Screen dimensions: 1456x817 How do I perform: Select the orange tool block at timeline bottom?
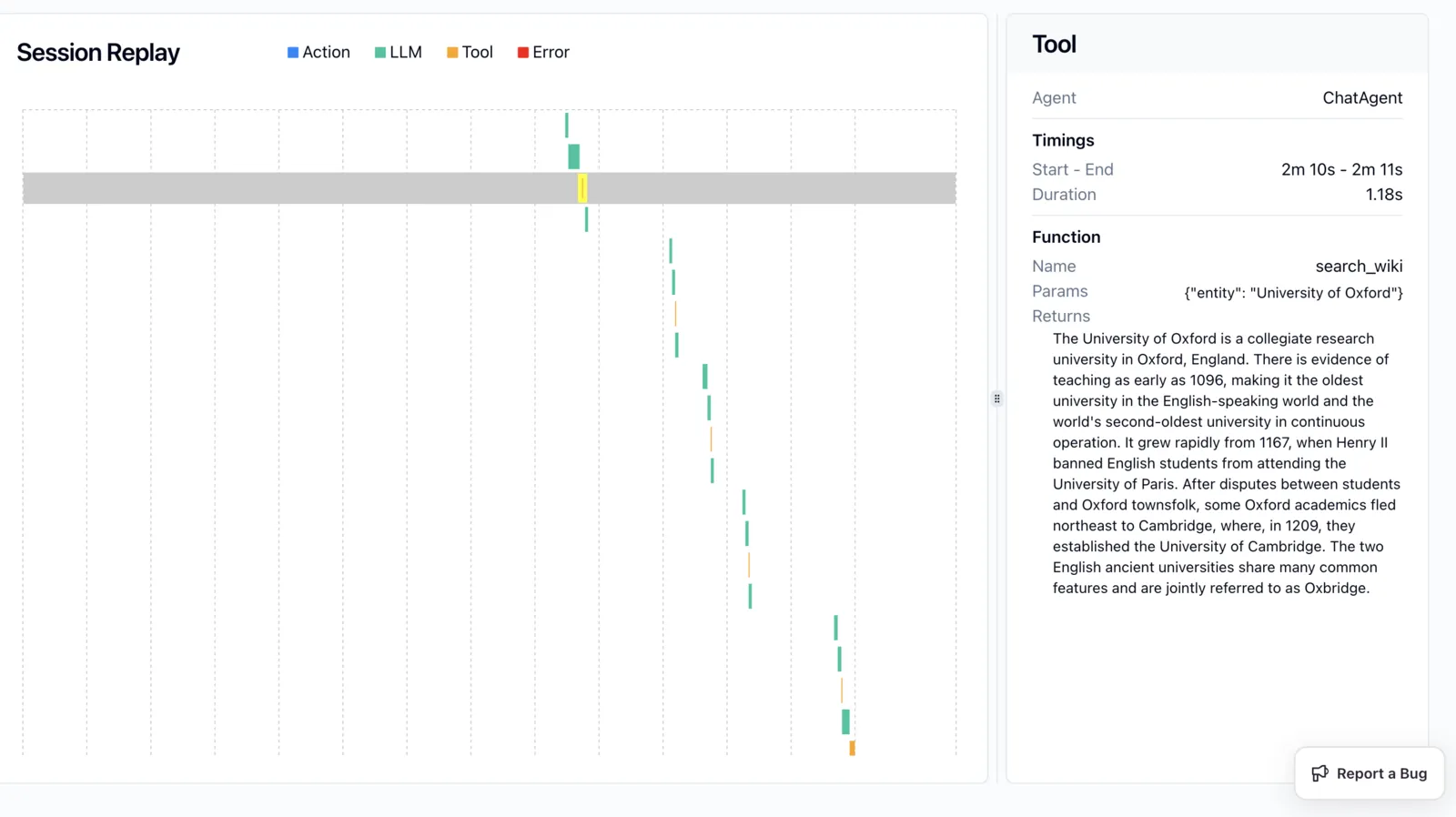click(x=853, y=748)
